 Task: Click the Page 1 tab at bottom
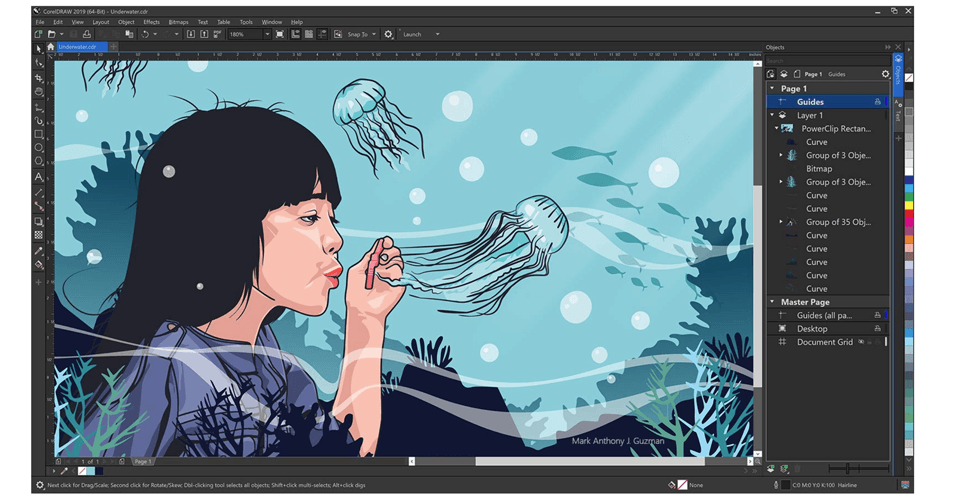point(143,461)
